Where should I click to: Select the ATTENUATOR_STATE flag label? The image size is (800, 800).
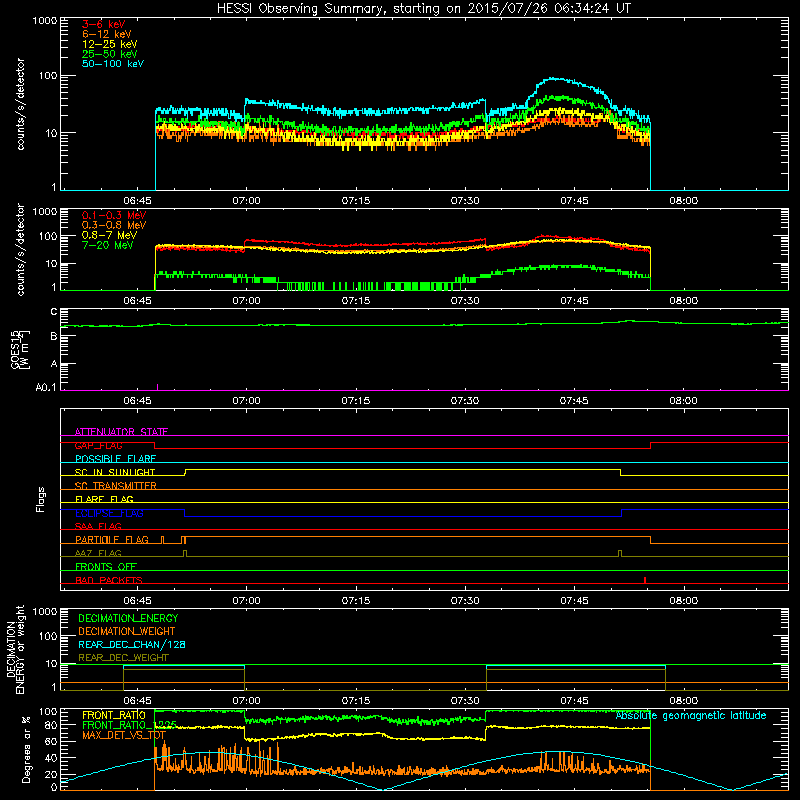pyautogui.click(x=121, y=432)
